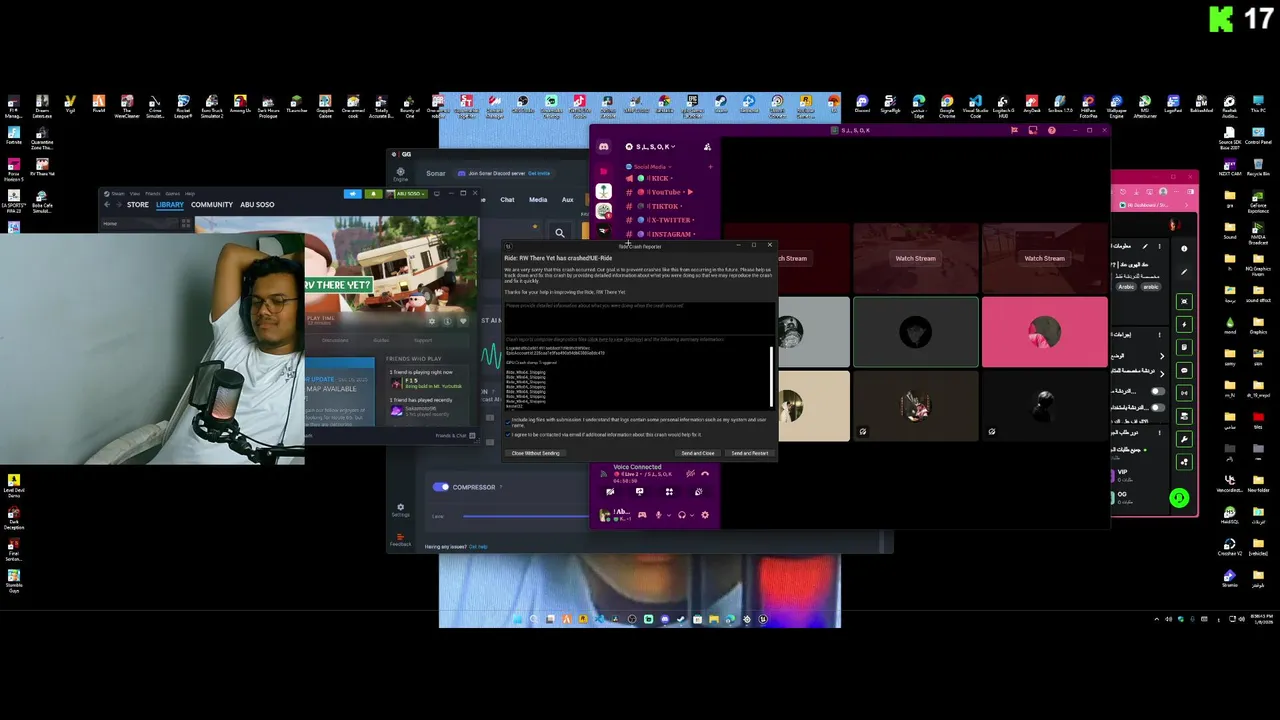Open Discord inbox flag icon
1280x720 pixels.
click(1014, 130)
